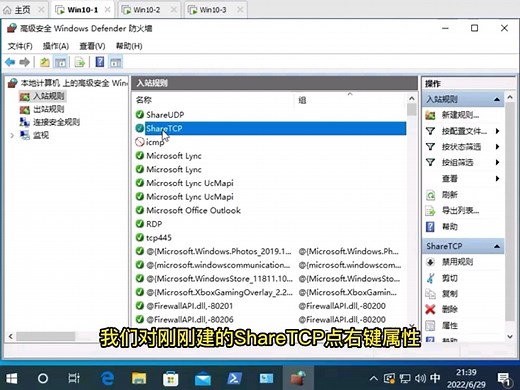Click the 导出列表 export icon

tap(430, 211)
